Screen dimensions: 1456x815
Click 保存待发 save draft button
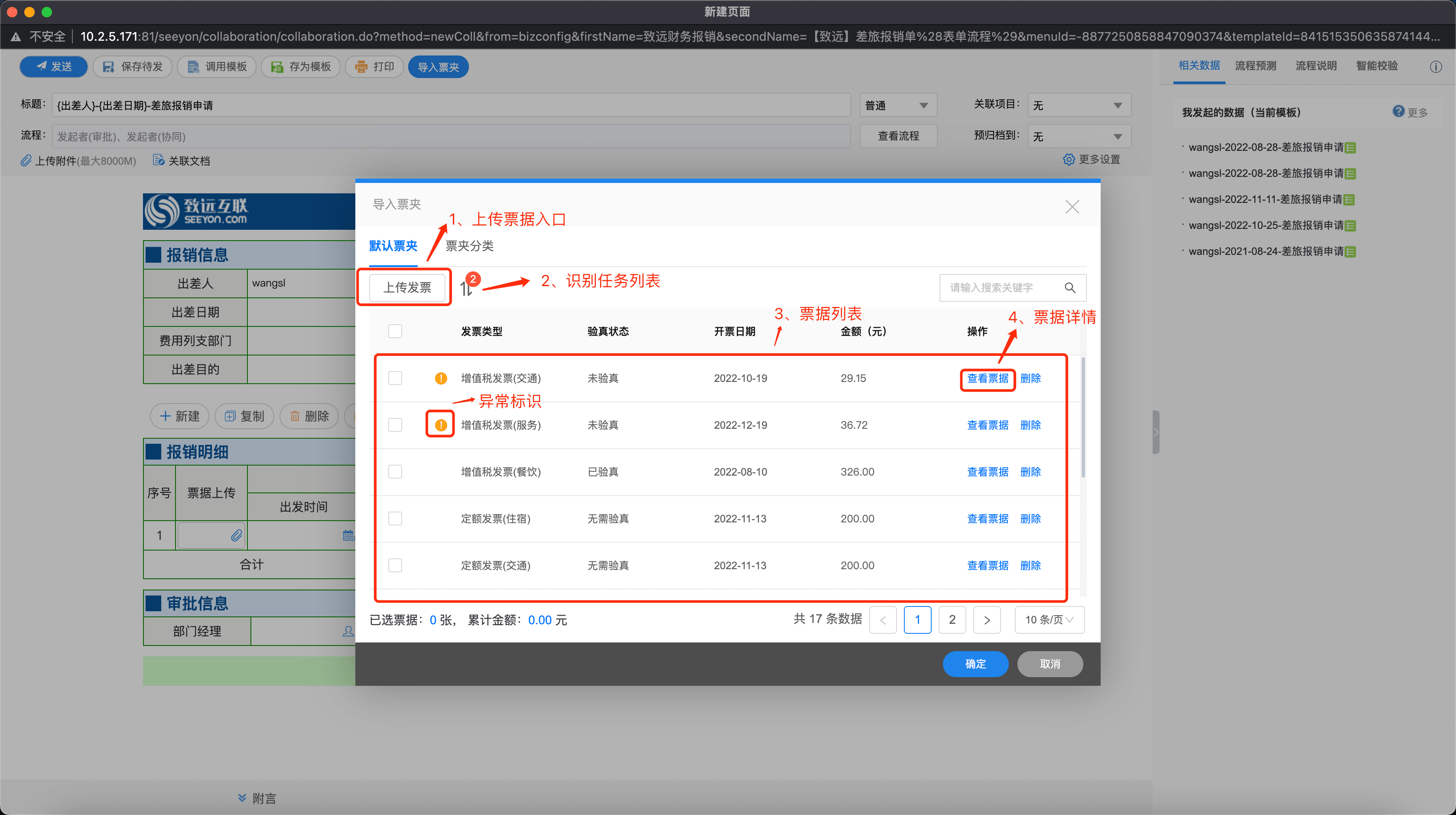point(132,67)
